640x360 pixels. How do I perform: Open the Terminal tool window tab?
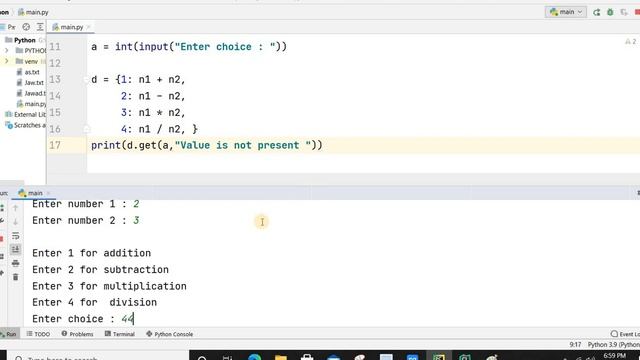click(x=120, y=334)
